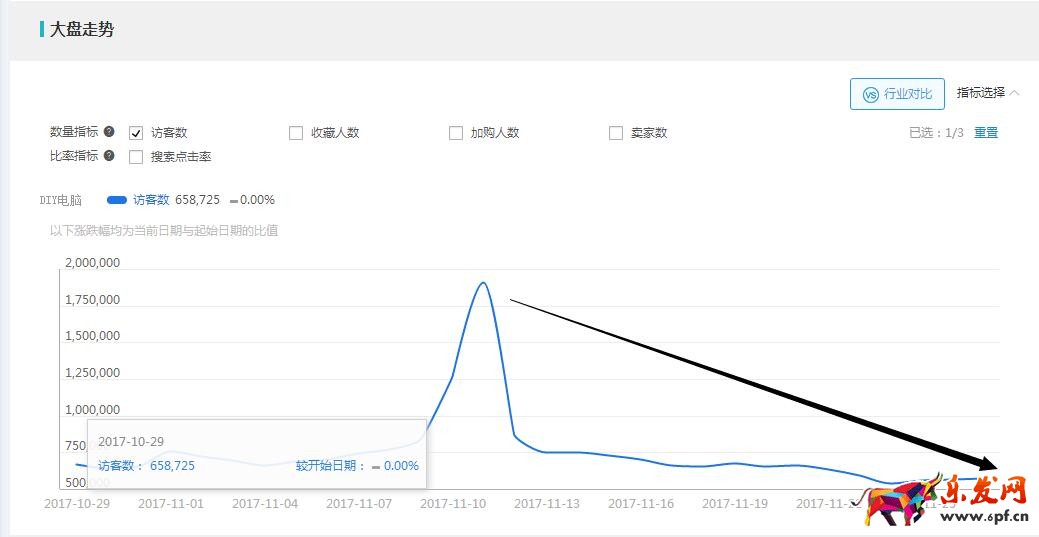Click the 指标选择 chevron arrow
This screenshot has height=537, width=1039.
point(1015,93)
